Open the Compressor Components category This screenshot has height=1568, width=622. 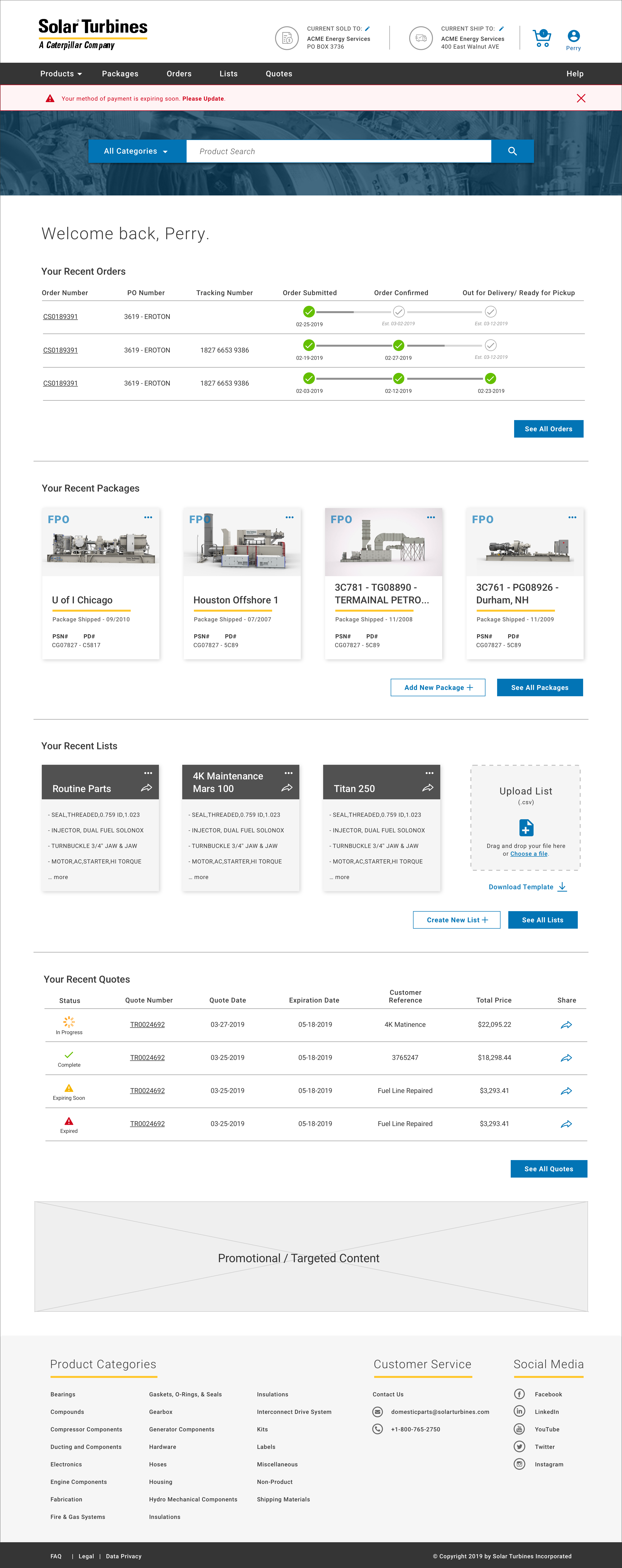coord(86,1429)
